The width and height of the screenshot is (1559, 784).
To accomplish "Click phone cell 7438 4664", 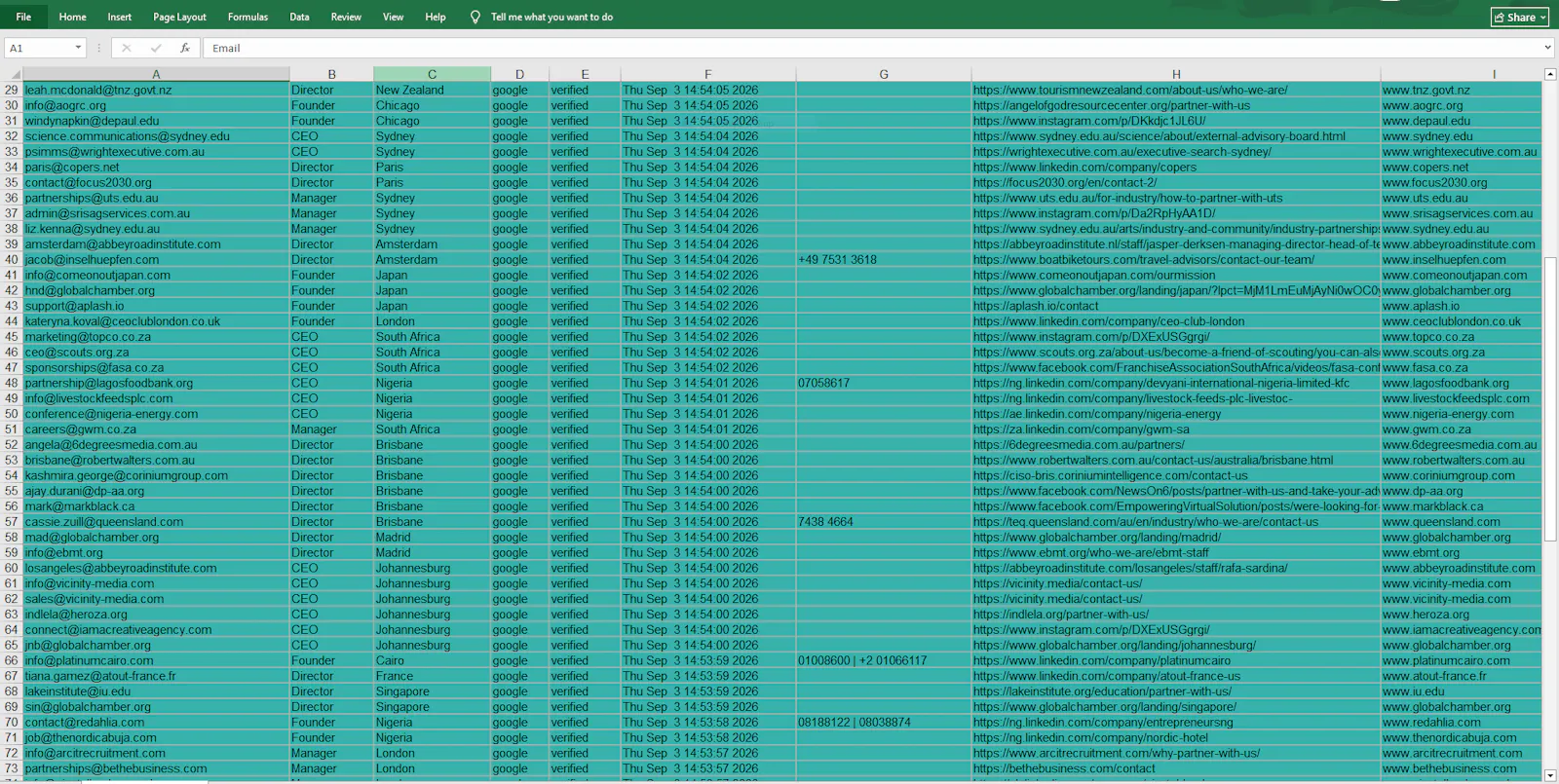I will [x=884, y=521].
